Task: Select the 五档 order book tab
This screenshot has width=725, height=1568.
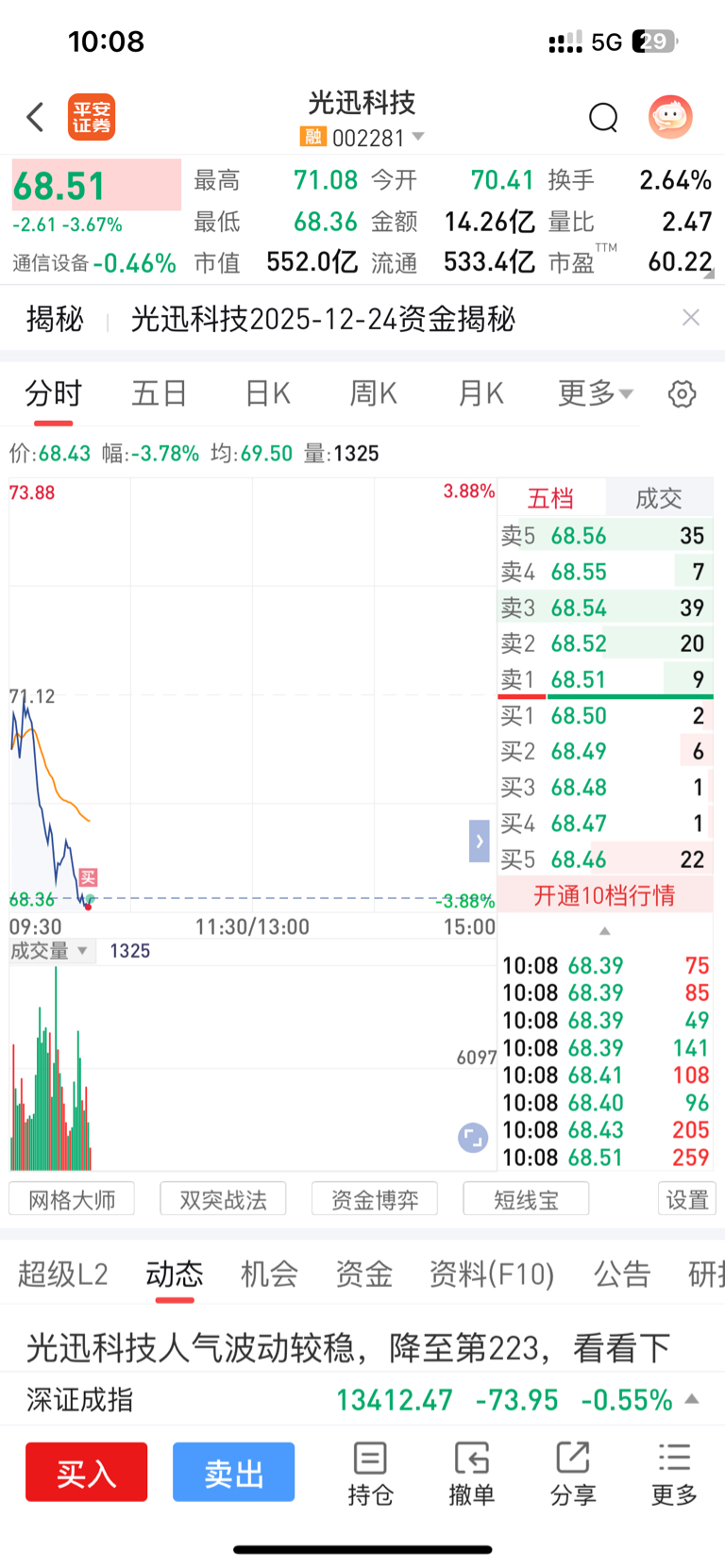Action: tap(550, 498)
